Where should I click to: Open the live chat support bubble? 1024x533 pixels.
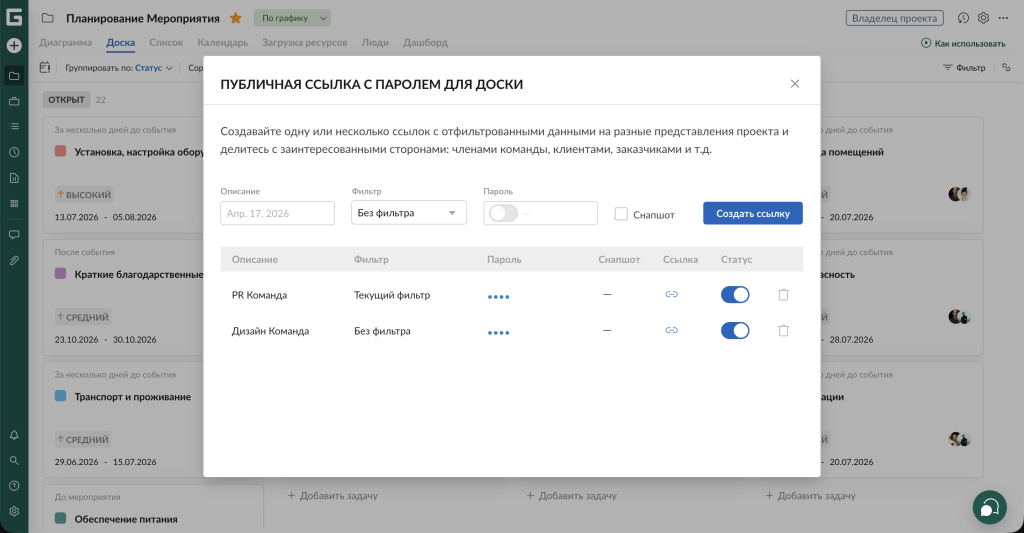[x=989, y=508]
